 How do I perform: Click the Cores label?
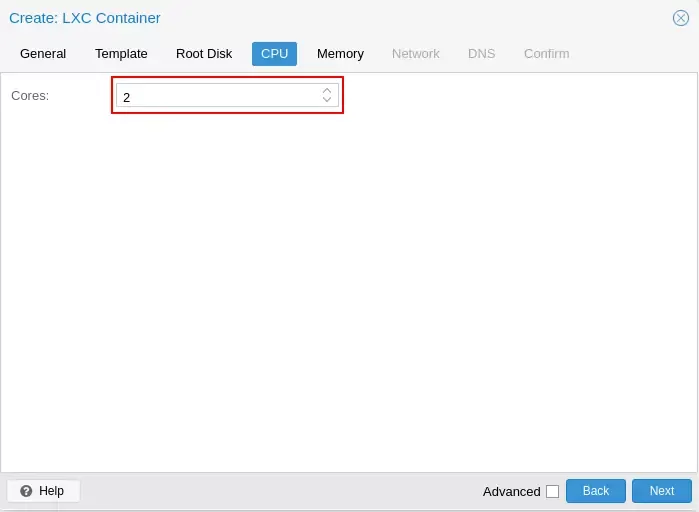(x=30, y=95)
